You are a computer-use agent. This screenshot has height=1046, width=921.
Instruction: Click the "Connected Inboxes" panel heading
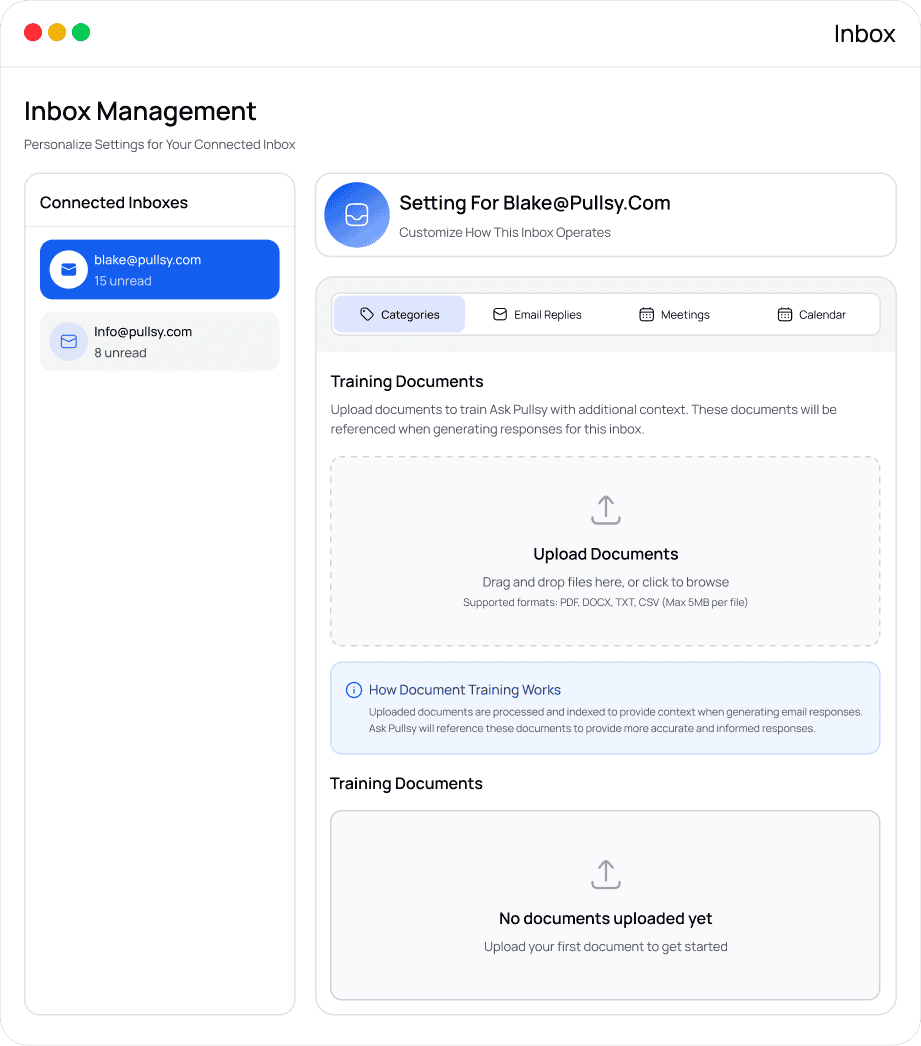(x=114, y=203)
